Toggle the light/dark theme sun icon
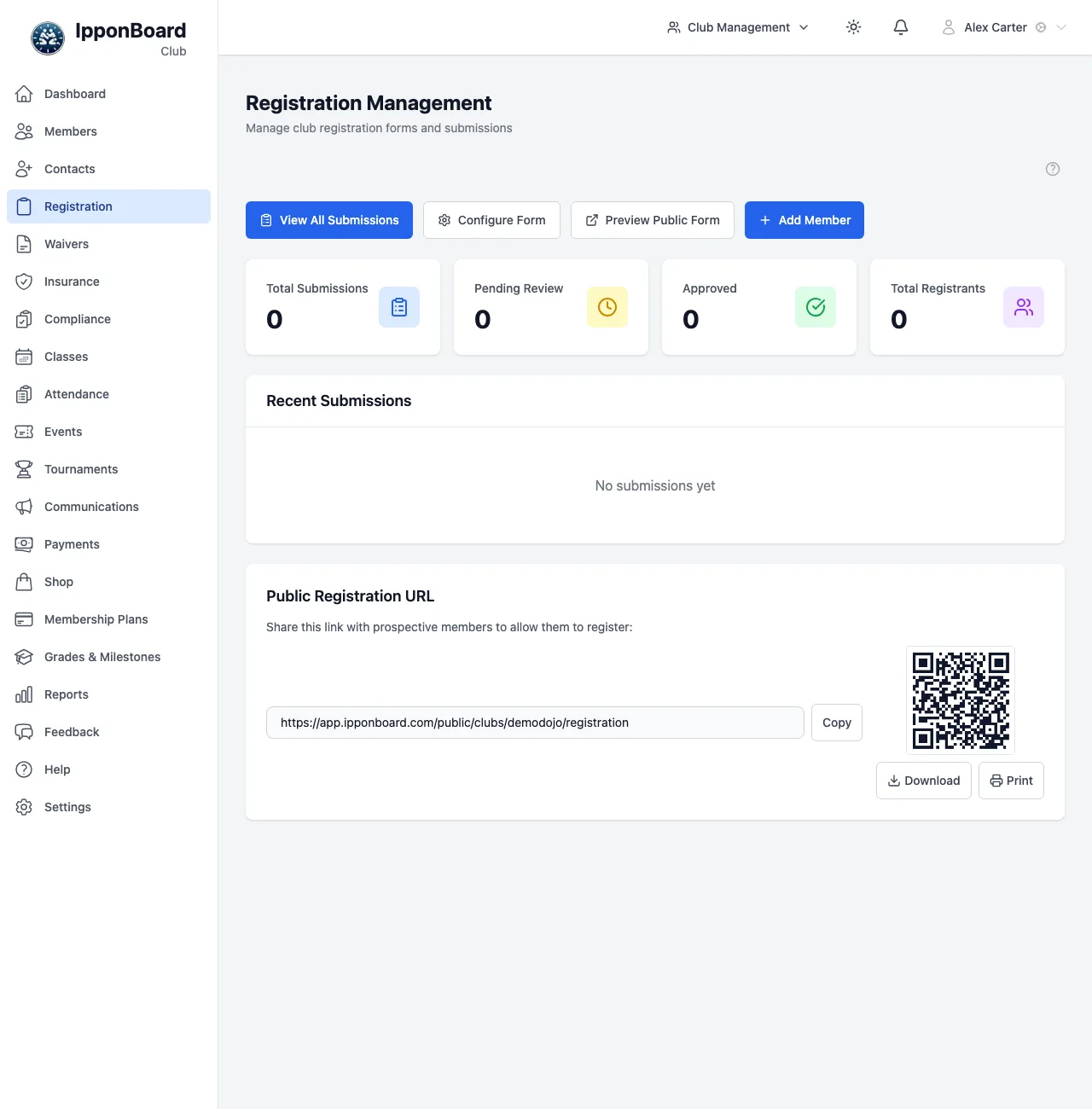Image resolution: width=1092 pixels, height=1109 pixels. 853,27
